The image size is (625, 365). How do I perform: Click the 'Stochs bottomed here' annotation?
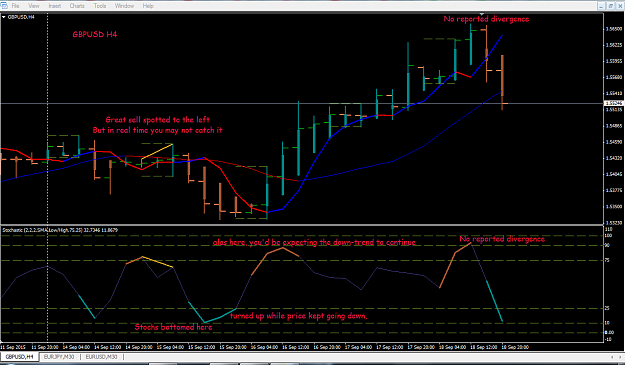[173, 327]
